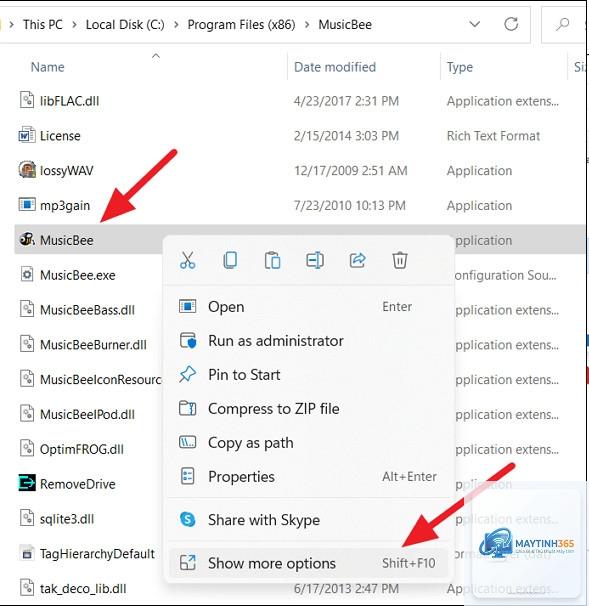Expand chevron before This PC breadcrumb
The width and height of the screenshot is (589, 606).
click(12, 25)
